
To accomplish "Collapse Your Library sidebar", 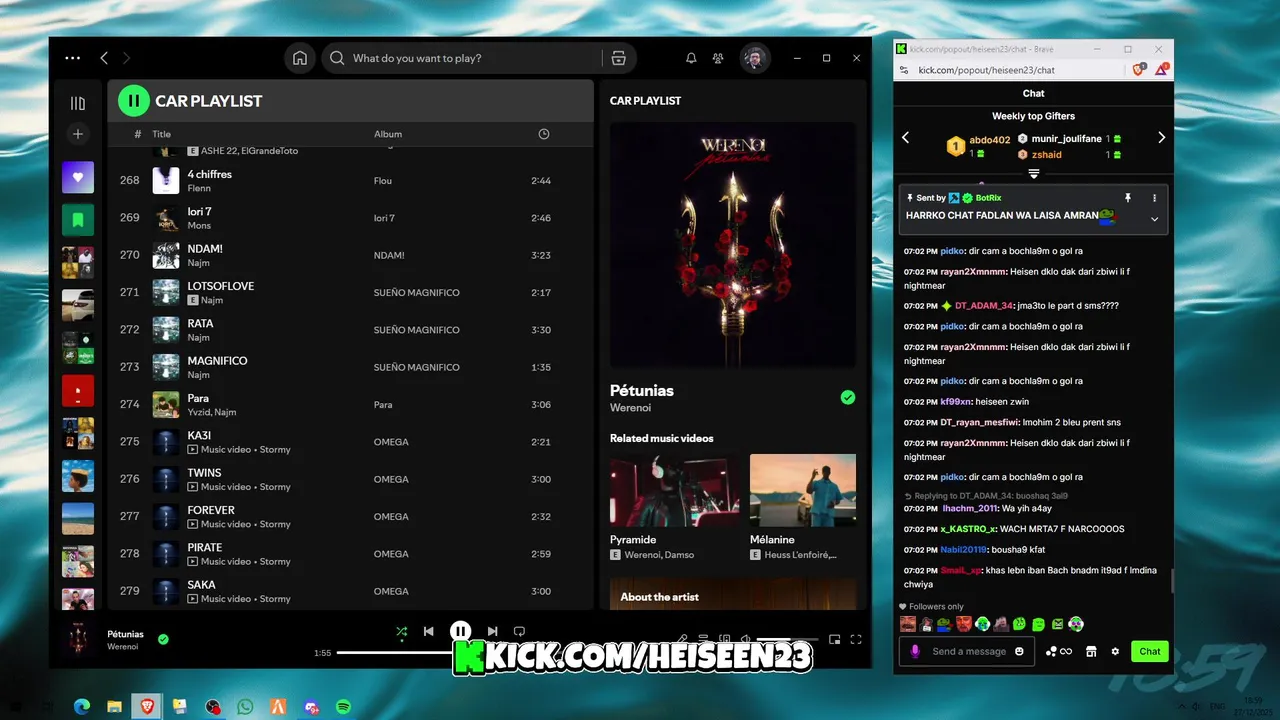I will click(78, 103).
